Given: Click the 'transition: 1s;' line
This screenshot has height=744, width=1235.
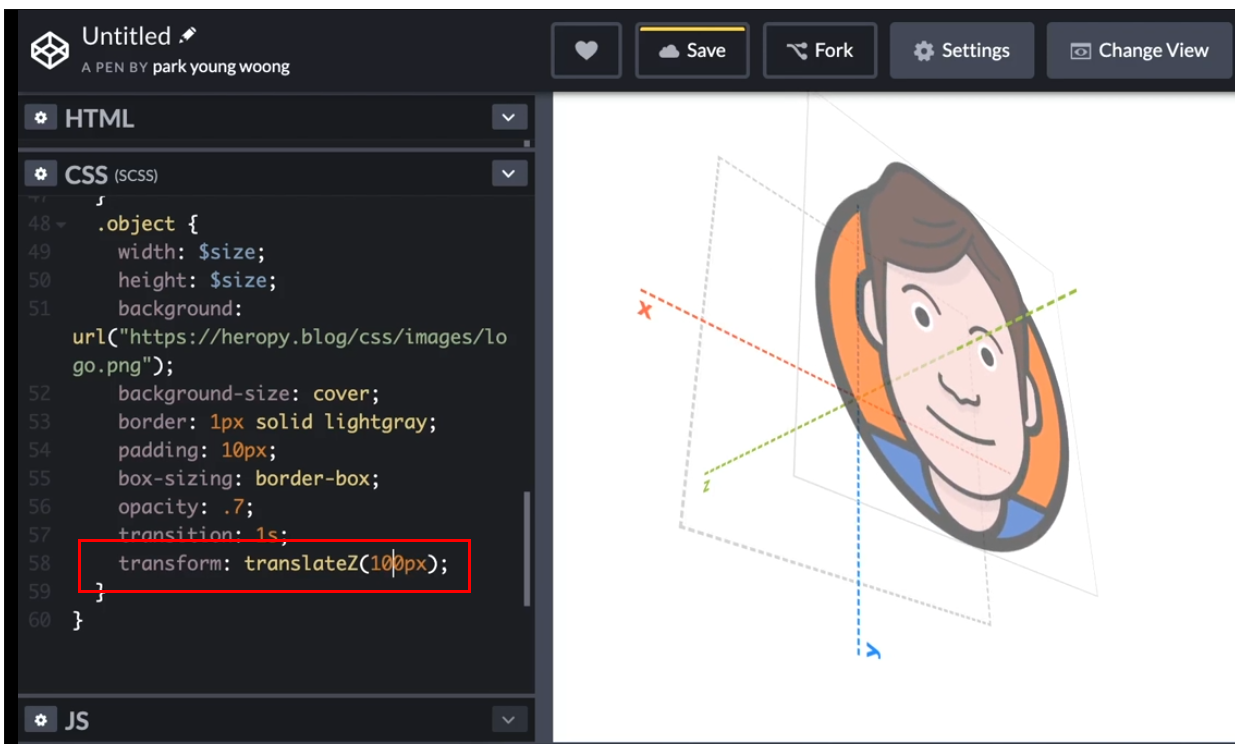Looking at the screenshot, I should tap(203, 534).
